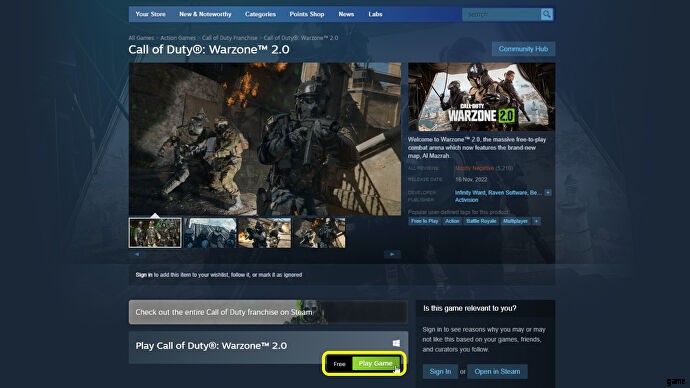The image size is (690, 388).
Task: Select the Battle Royale tag
Action: [481, 221]
